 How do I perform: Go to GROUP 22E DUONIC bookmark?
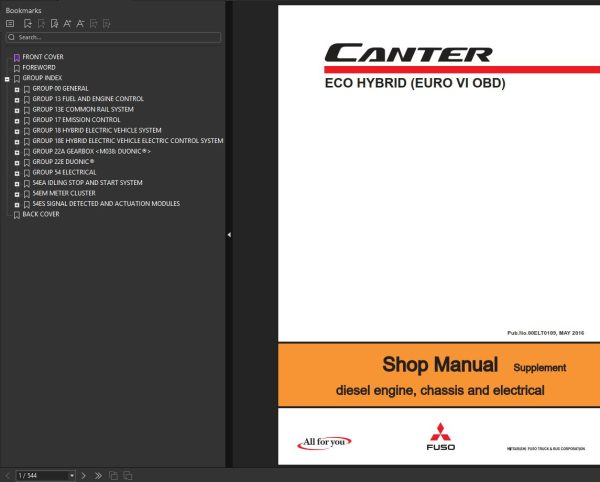[63, 162]
